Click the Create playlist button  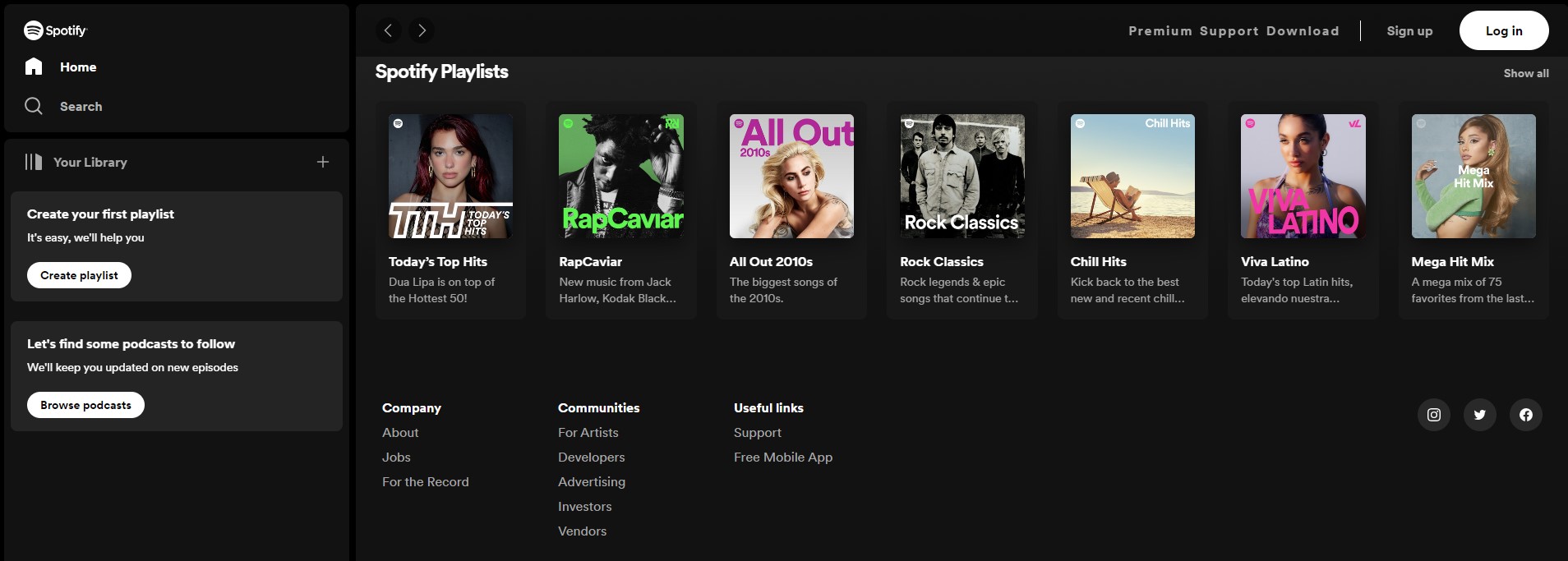[x=80, y=275]
